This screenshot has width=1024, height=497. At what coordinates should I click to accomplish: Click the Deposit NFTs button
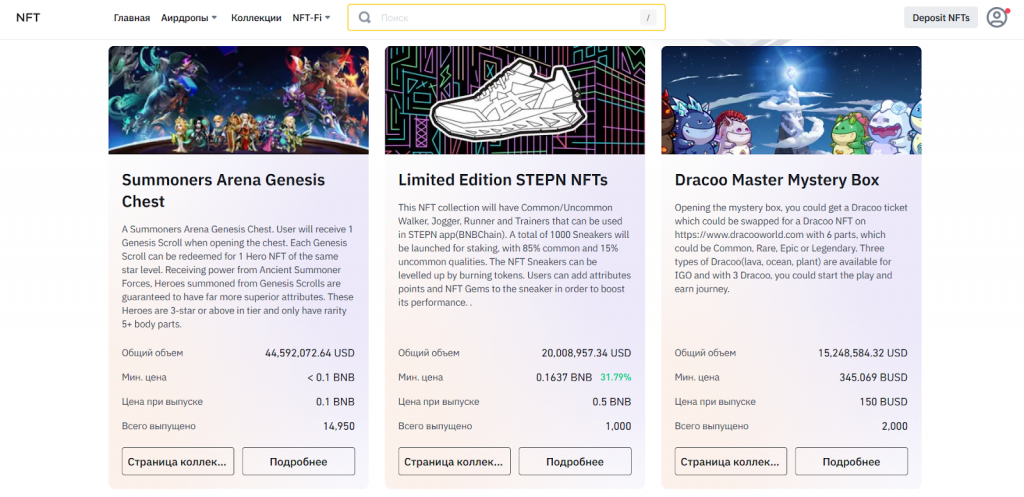[940, 18]
